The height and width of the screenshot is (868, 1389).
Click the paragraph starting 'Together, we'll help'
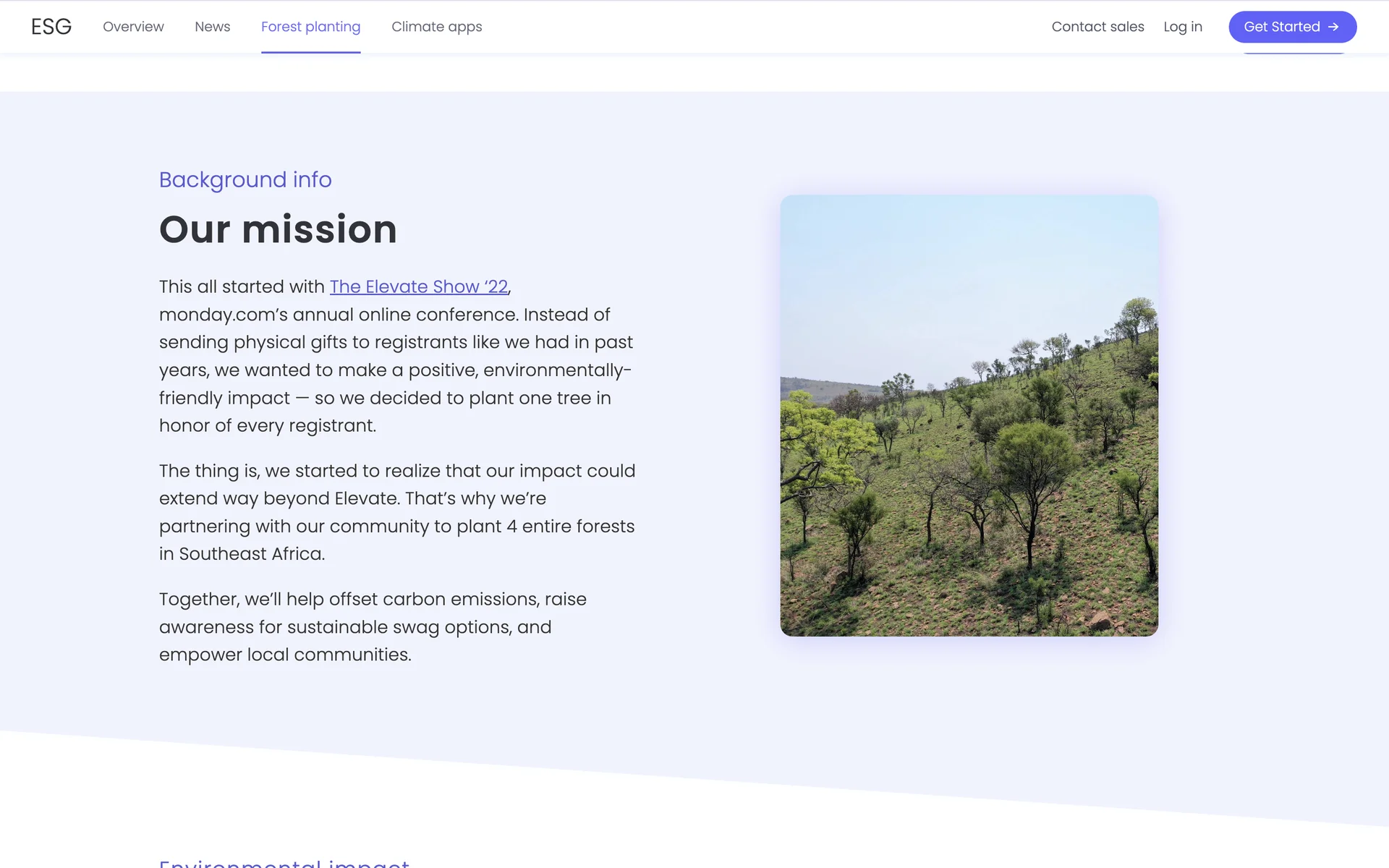click(373, 626)
